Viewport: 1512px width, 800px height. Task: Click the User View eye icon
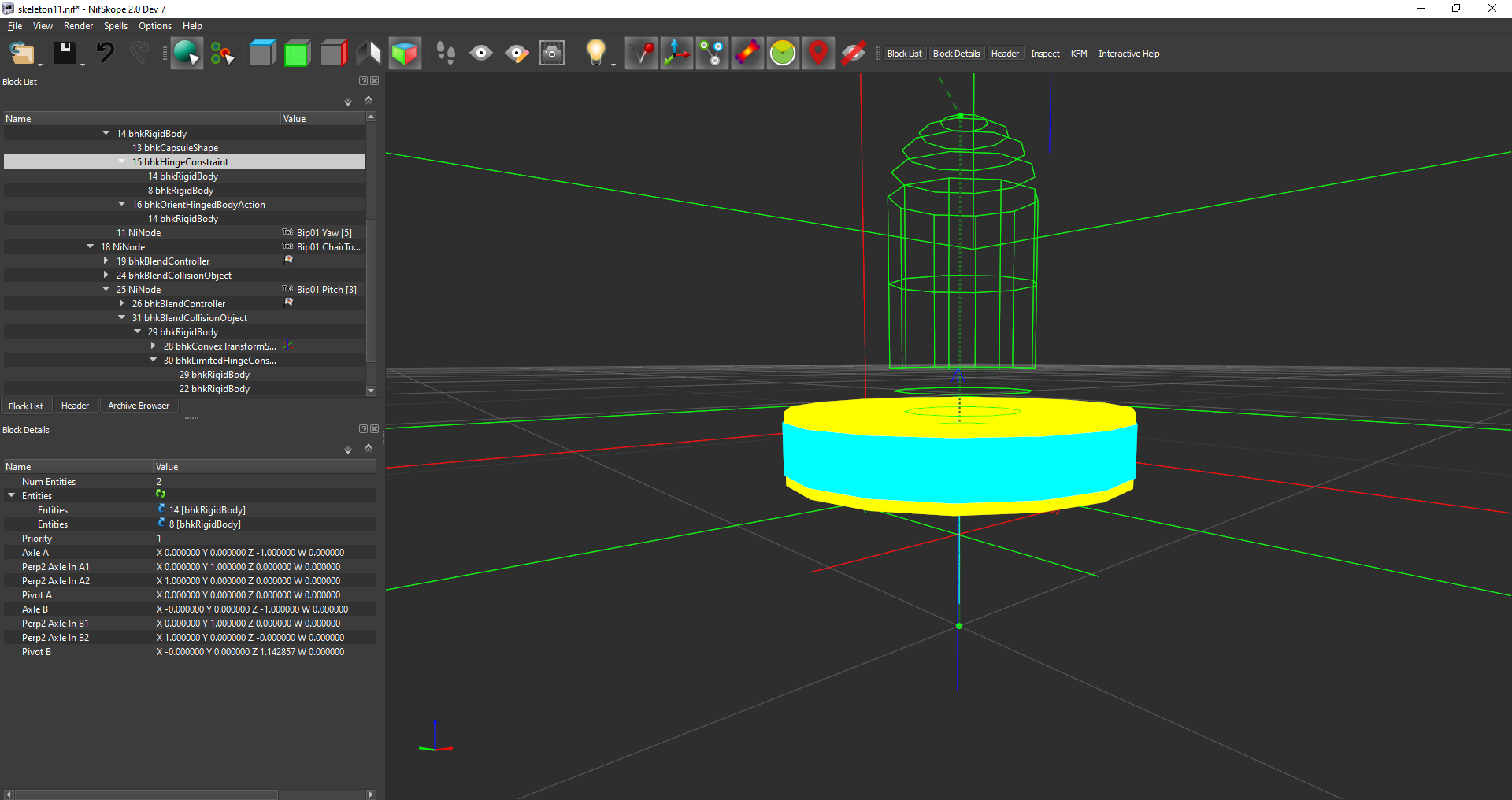pyautogui.click(x=481, y=54)
